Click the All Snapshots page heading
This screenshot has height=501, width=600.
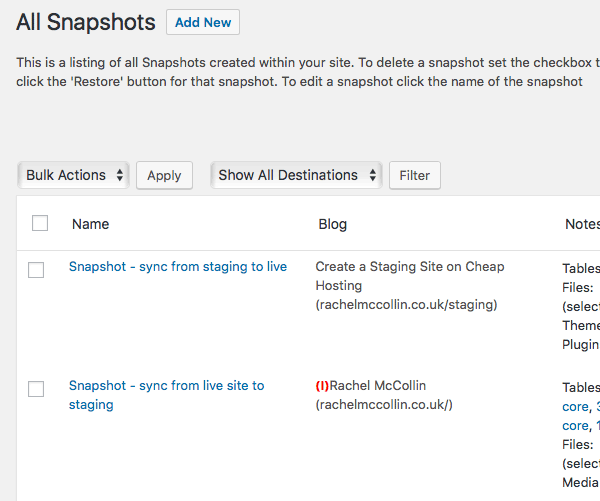(x=86, y=22)
